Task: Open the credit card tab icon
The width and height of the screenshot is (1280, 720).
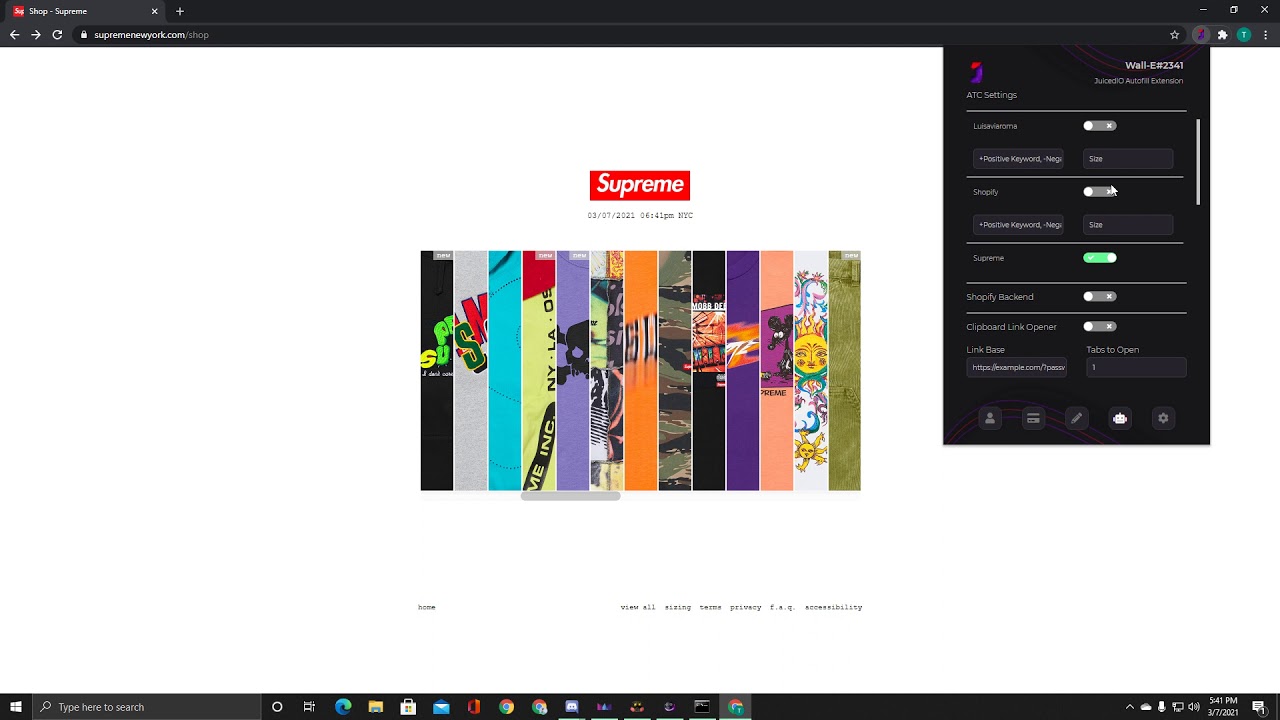Action: coord(1033,419)
